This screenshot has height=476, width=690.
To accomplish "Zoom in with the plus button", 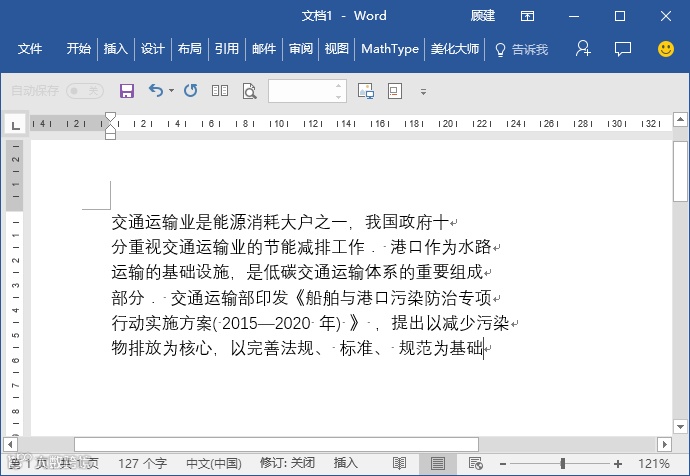I will coord(618,464).
